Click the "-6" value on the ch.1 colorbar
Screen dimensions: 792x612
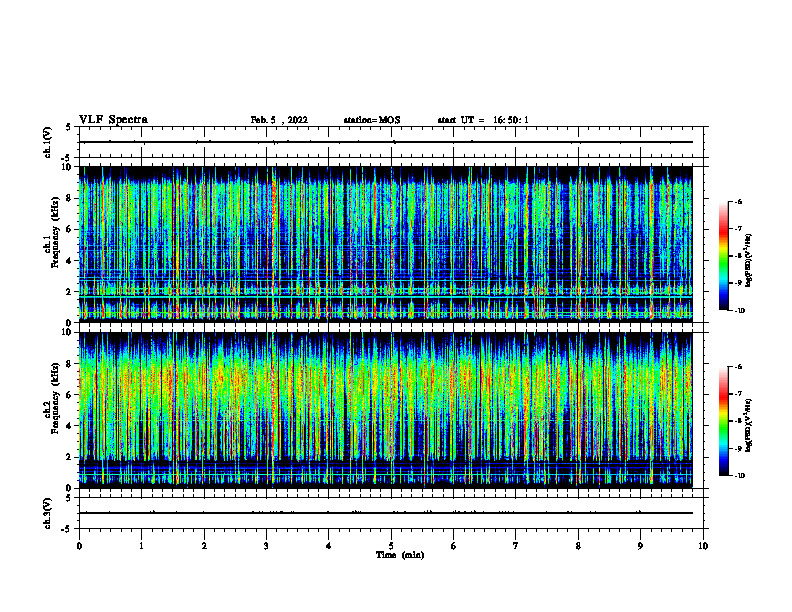pyautogui.click(x=738, y=202)
